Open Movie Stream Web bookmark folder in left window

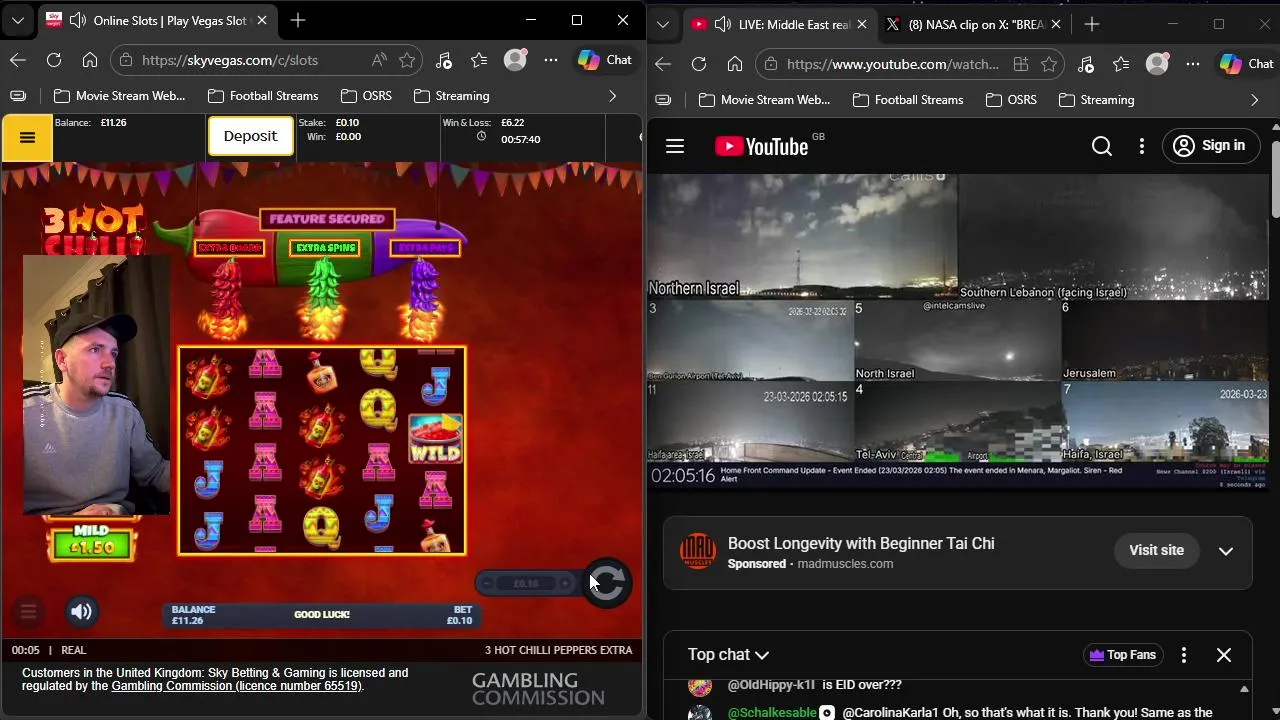tap(119, 96)
